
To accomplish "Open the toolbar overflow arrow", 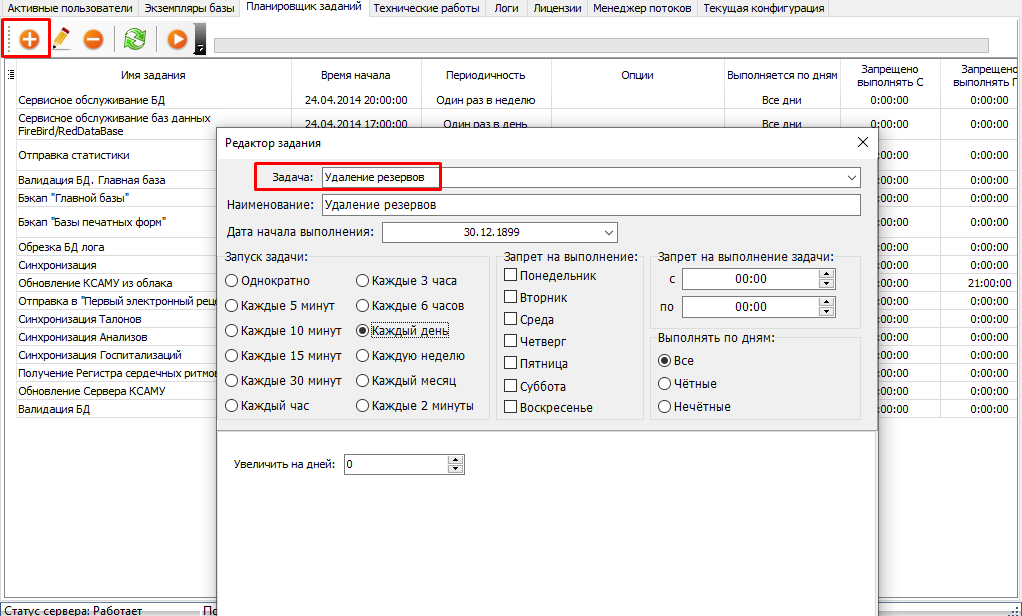I will (x=200, y=39).
